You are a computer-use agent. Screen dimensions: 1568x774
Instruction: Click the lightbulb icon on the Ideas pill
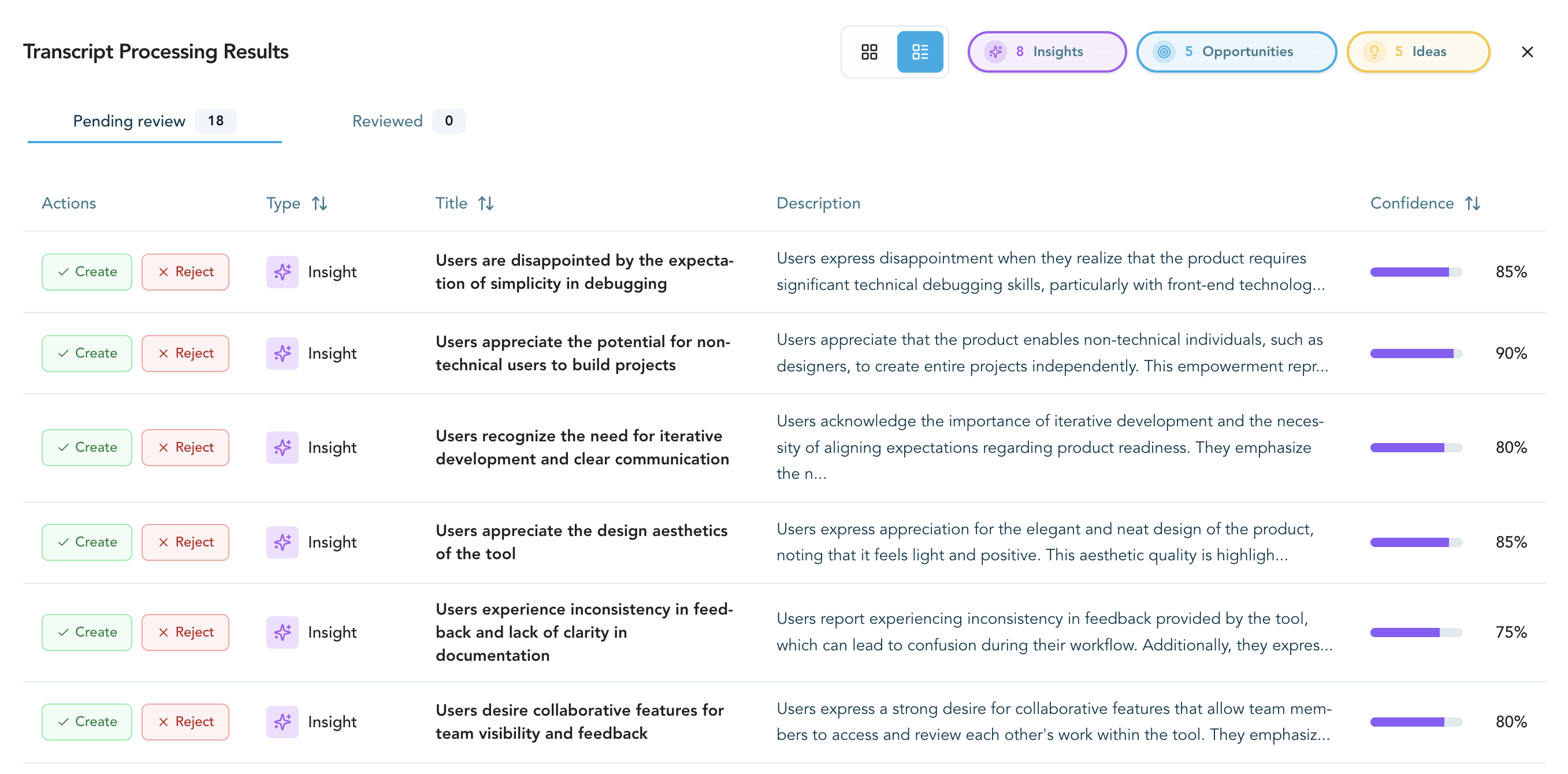(1374, 52)
